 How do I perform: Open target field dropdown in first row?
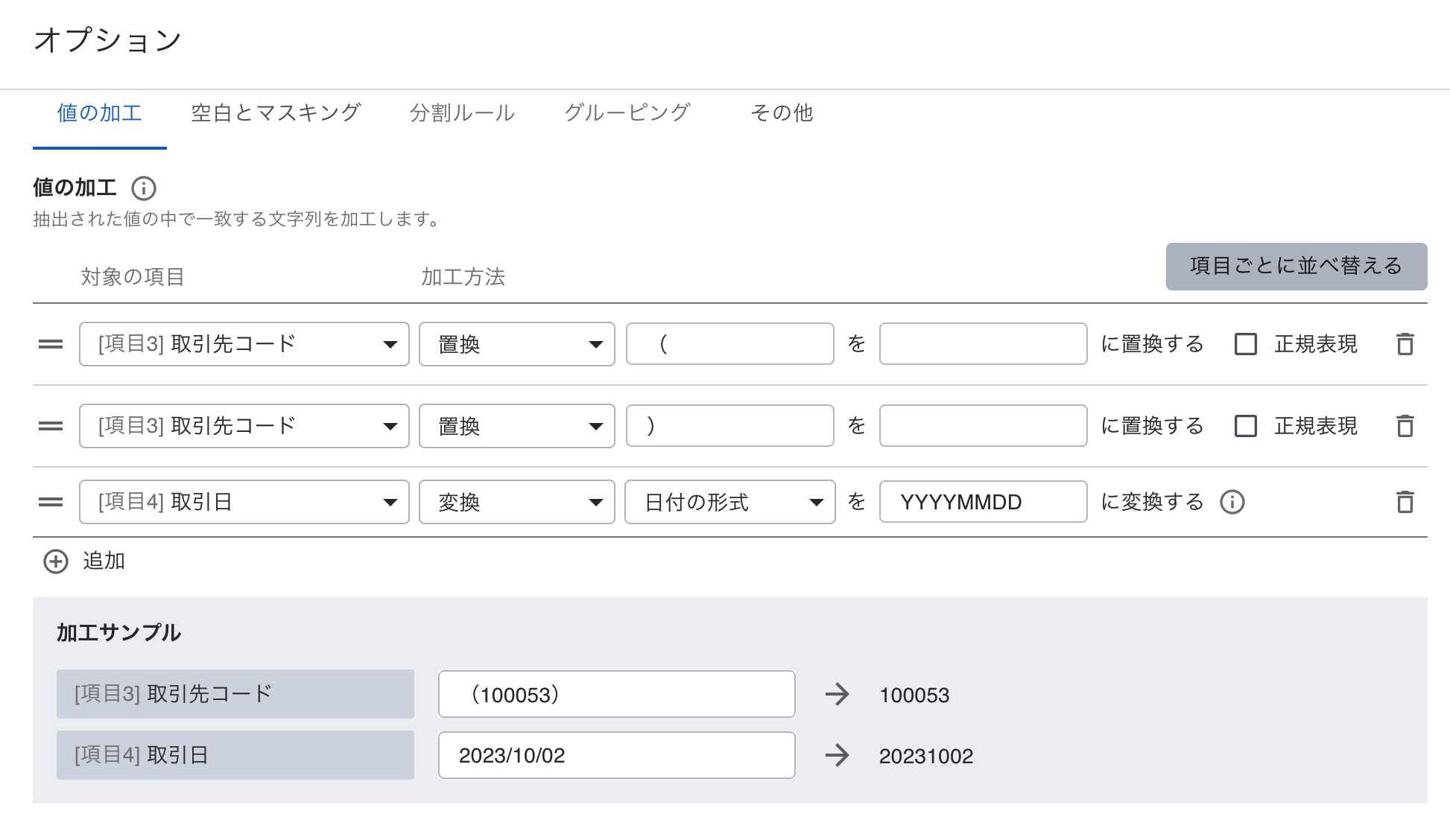pyautogui.click(x=244, y=344)
